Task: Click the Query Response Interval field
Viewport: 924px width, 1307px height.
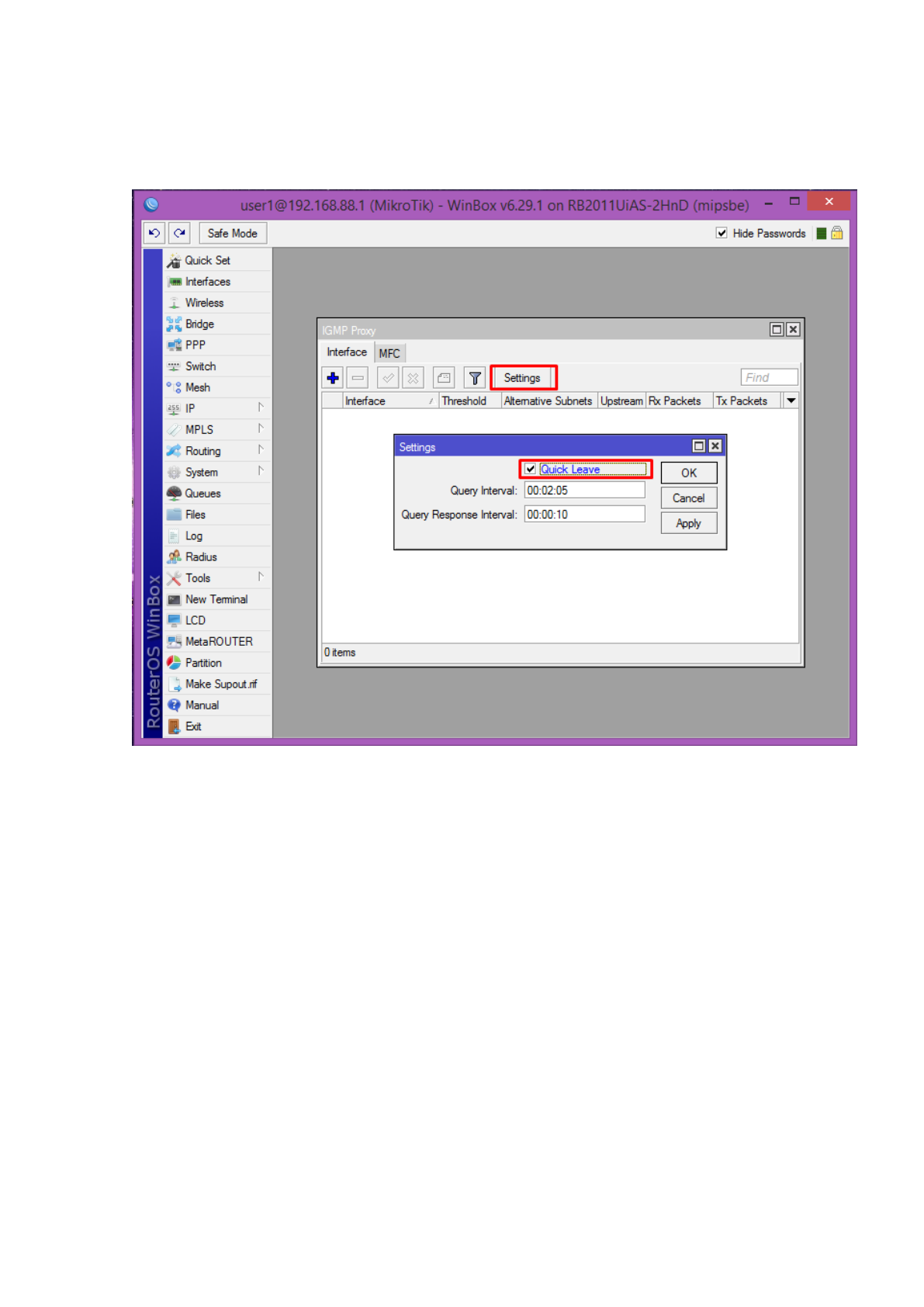Action: [x=584, y=515]
